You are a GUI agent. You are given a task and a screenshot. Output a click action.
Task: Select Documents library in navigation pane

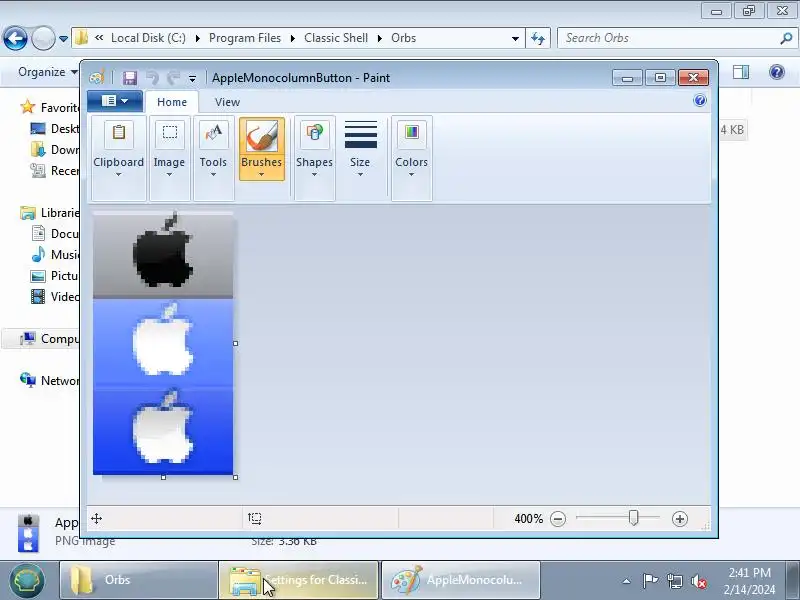click(x=55, y=234)
